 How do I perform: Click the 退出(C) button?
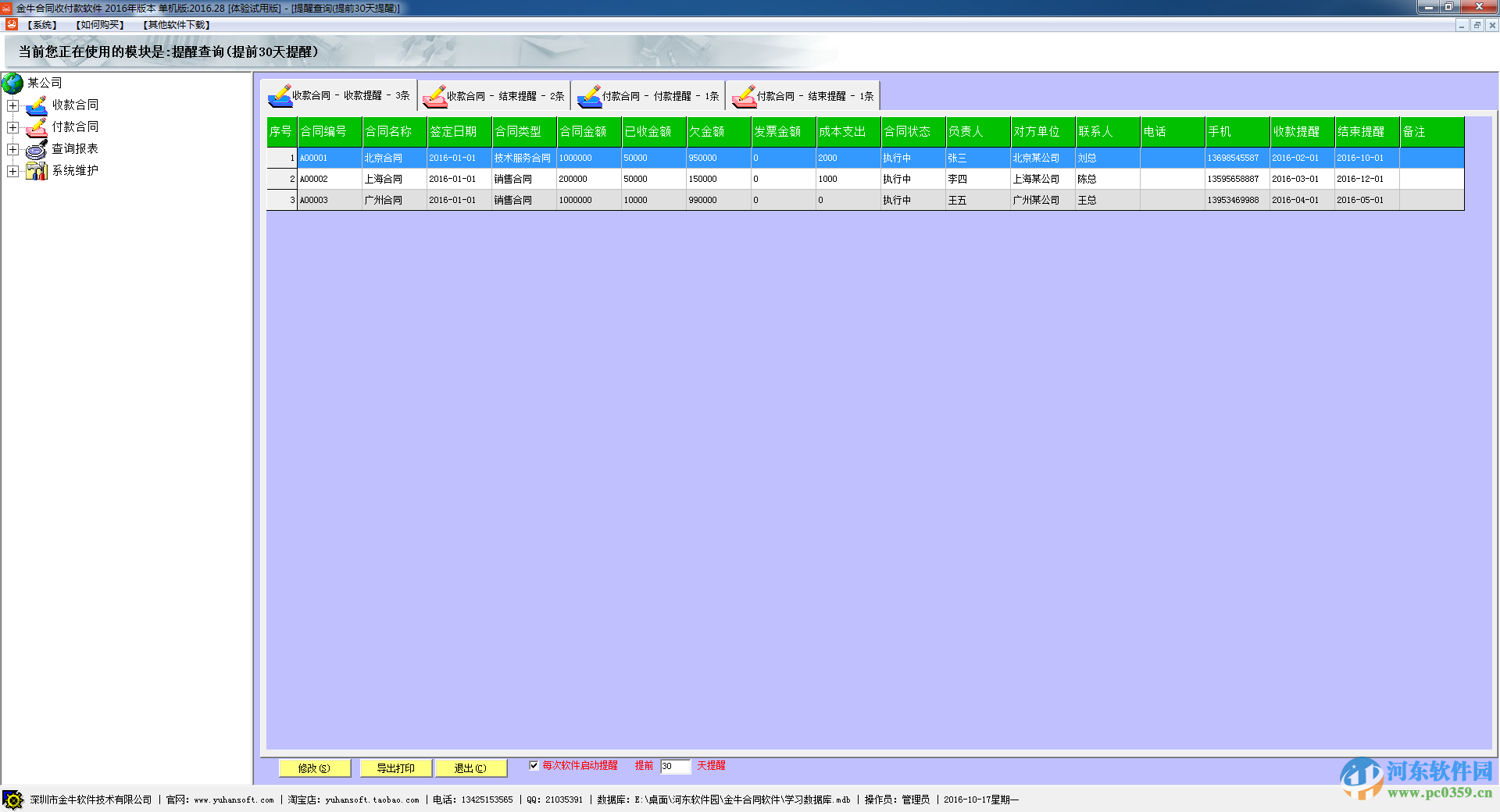coord(470,768)
